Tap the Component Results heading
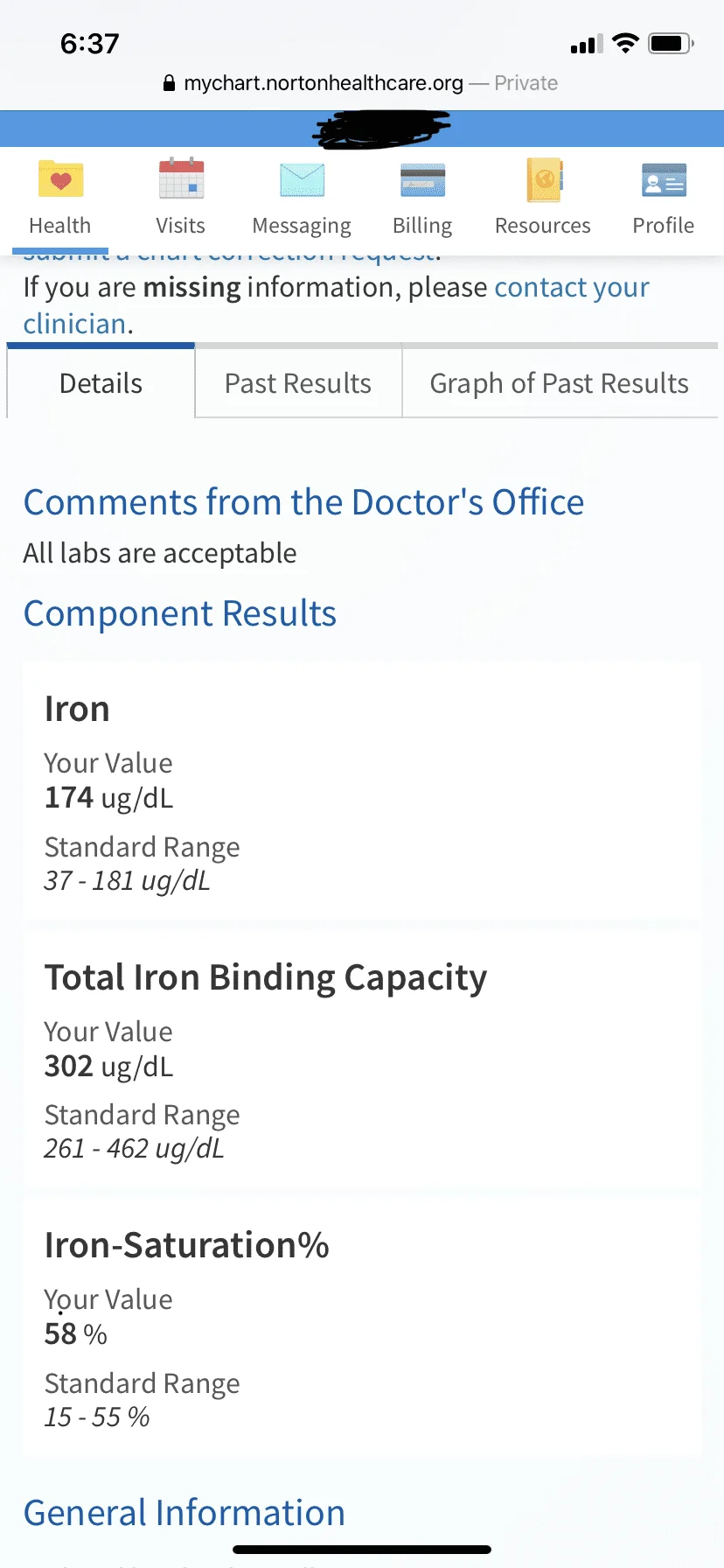The height and width of the screenshot is (1568, 724). click(180, 614)
